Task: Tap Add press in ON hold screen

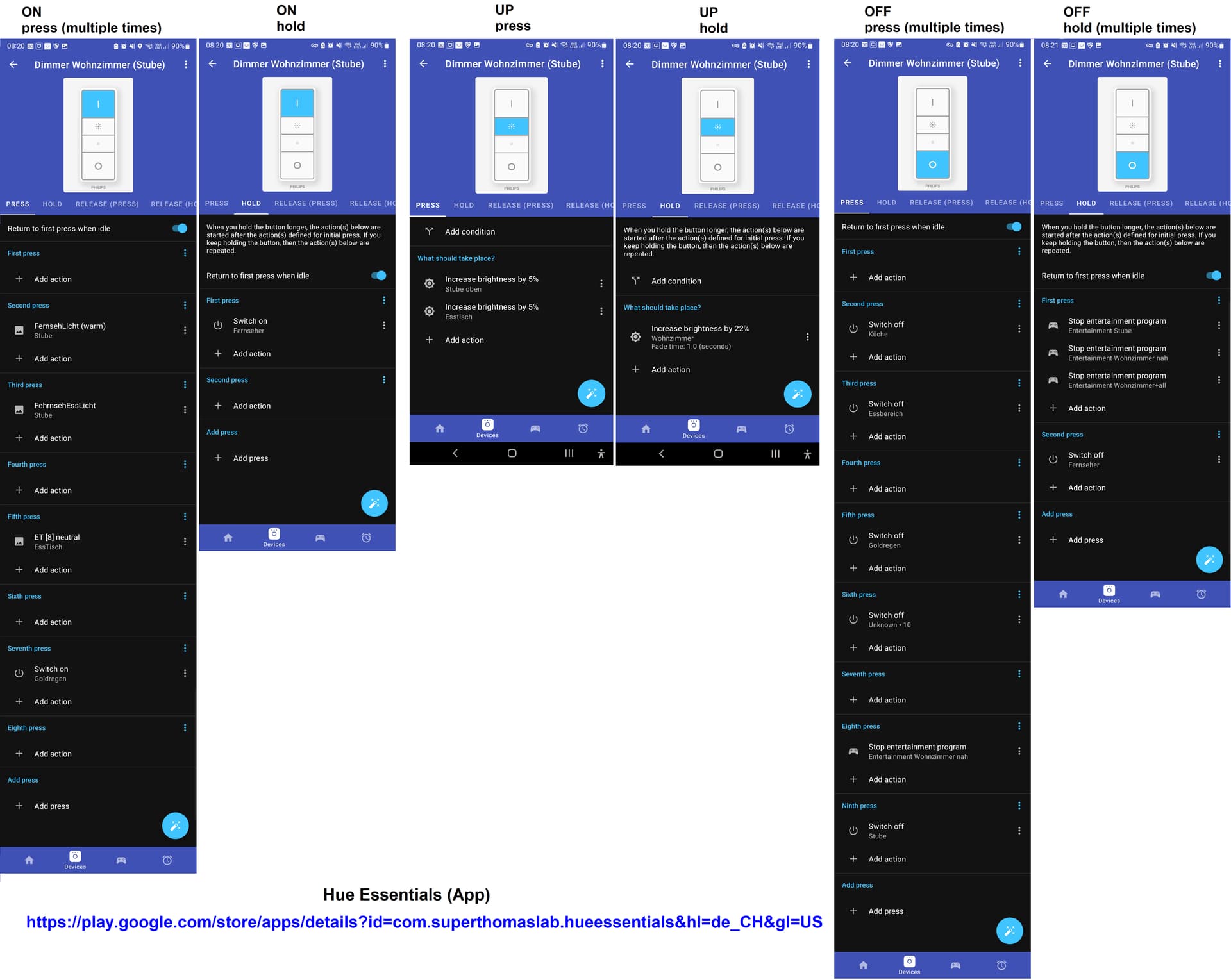Action: pyautogui.click(x=250, y=458)
